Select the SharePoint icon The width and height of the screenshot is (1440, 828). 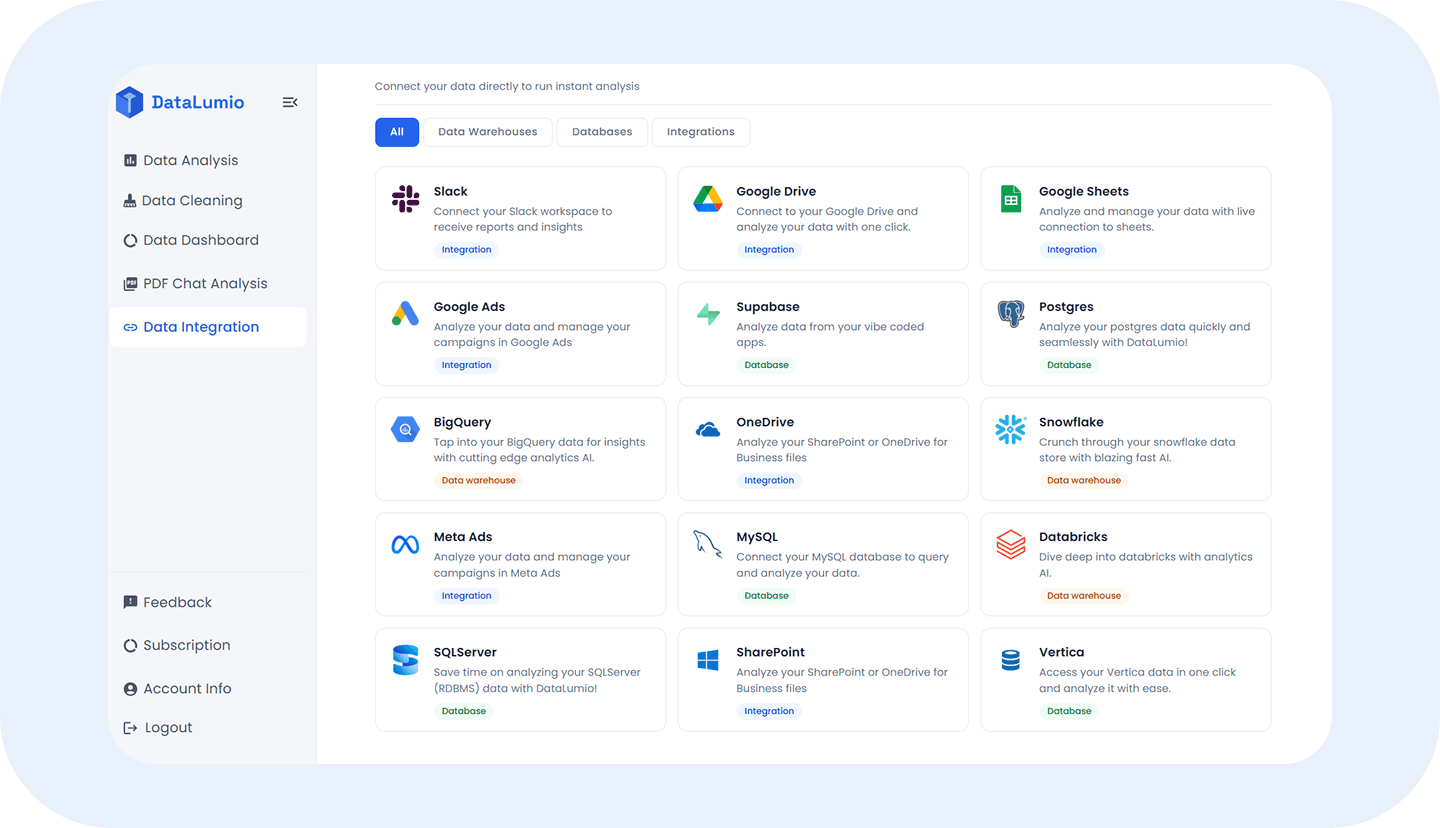[x=707, y=658]
